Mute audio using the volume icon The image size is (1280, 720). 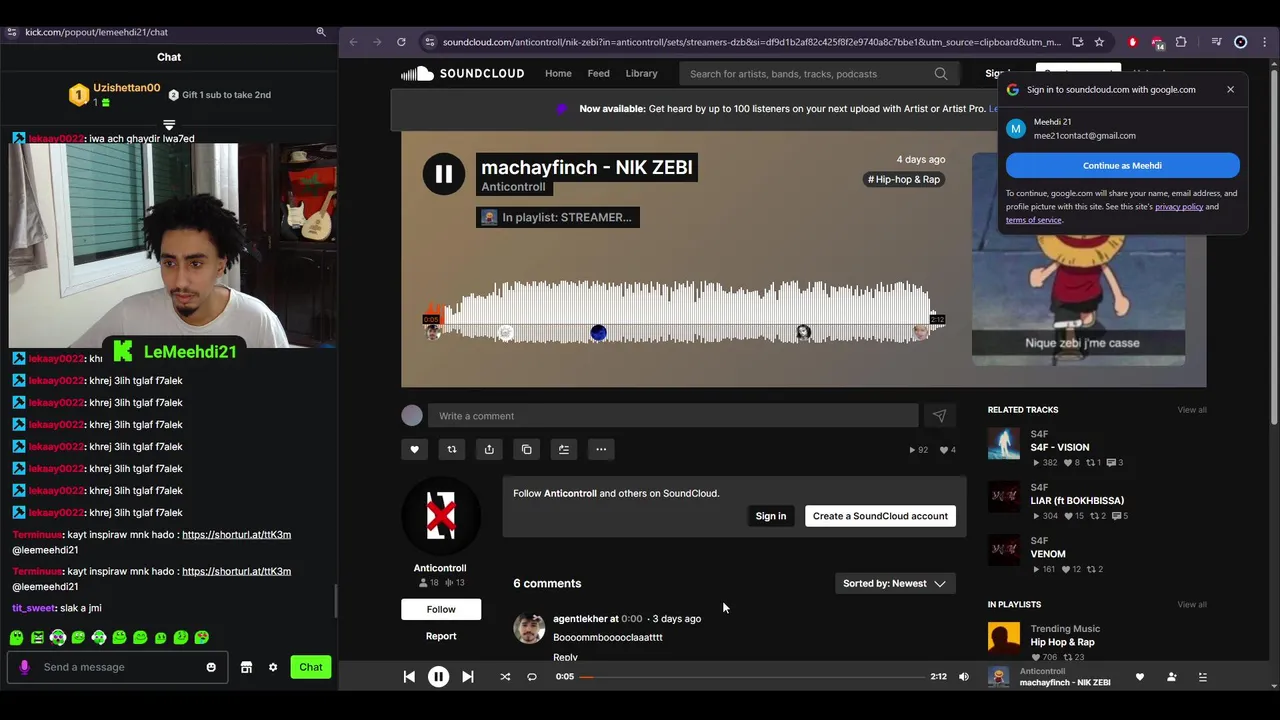[x=964, y=677]
